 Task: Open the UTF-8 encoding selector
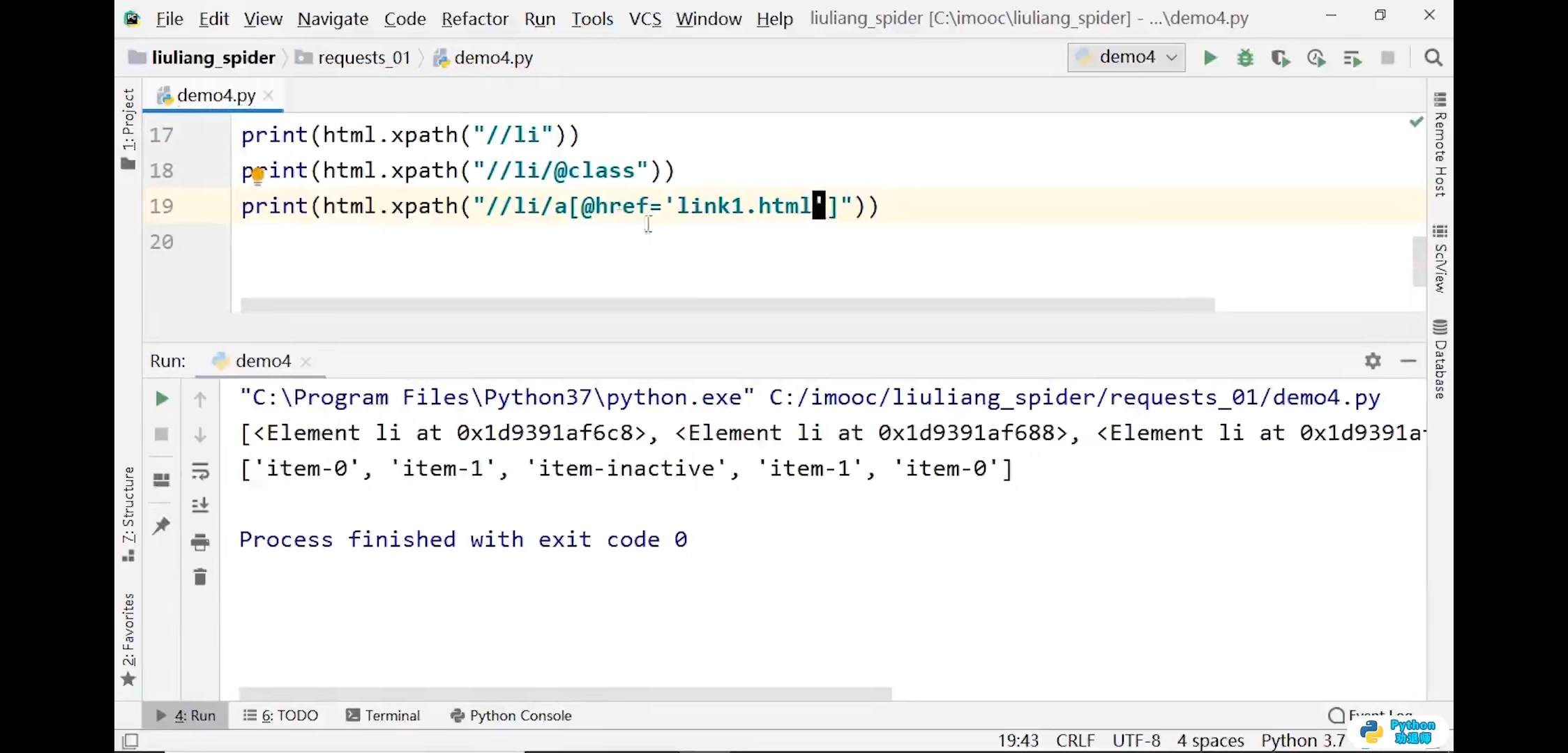coord(1136,740)
